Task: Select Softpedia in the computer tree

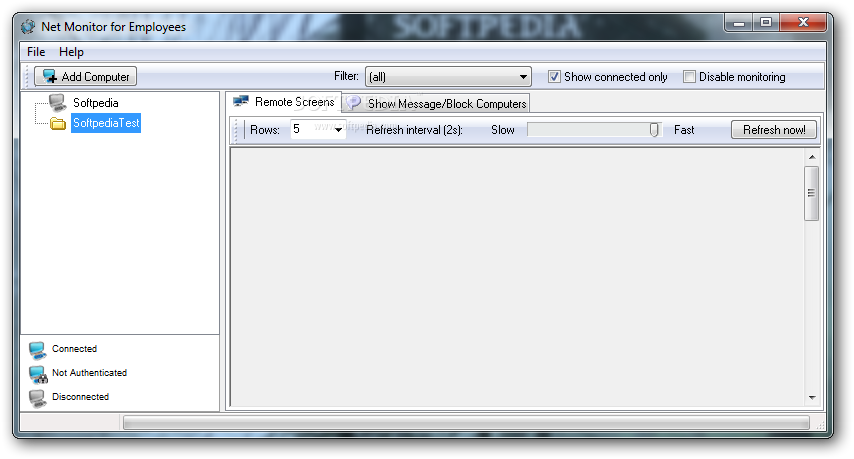Action: click(95, 103)
